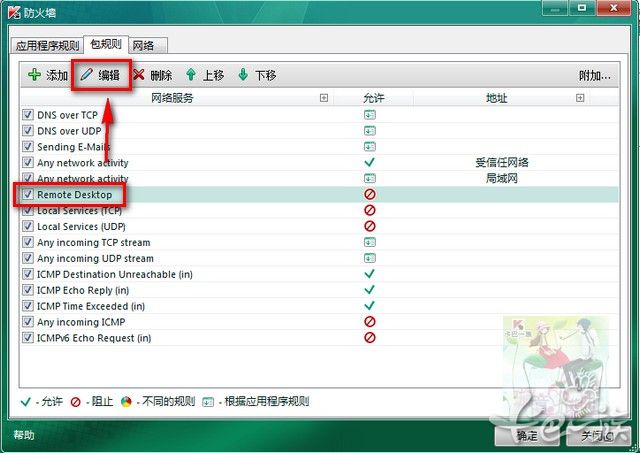The width and height of the screenshot is (640, 453).
Task: Click allow checkmark for ICMP Destination Unreachable
Action: (x=370, y=274)
